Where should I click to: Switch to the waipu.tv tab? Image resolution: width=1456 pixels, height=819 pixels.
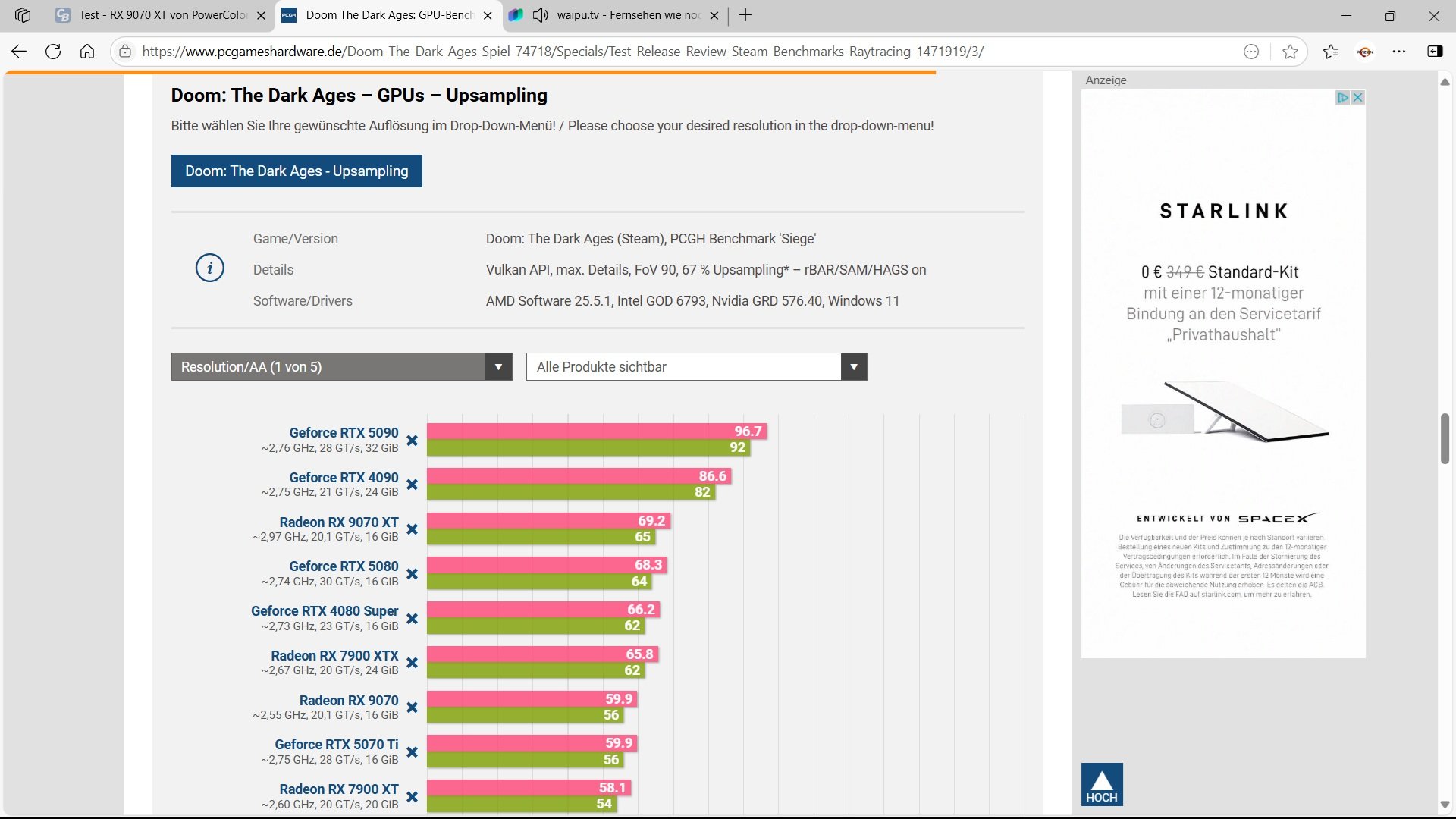click(628, 15)
